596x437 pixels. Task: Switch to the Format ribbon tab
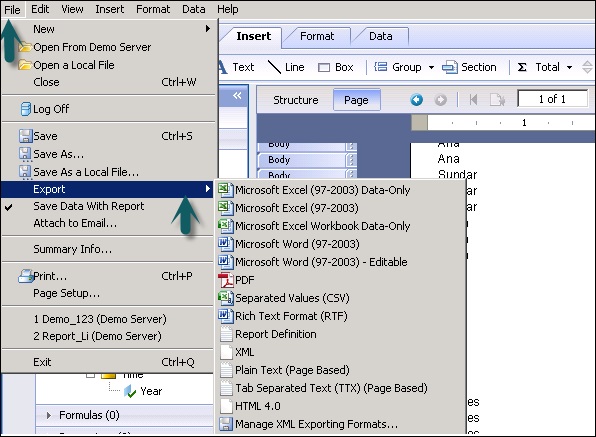317,36
